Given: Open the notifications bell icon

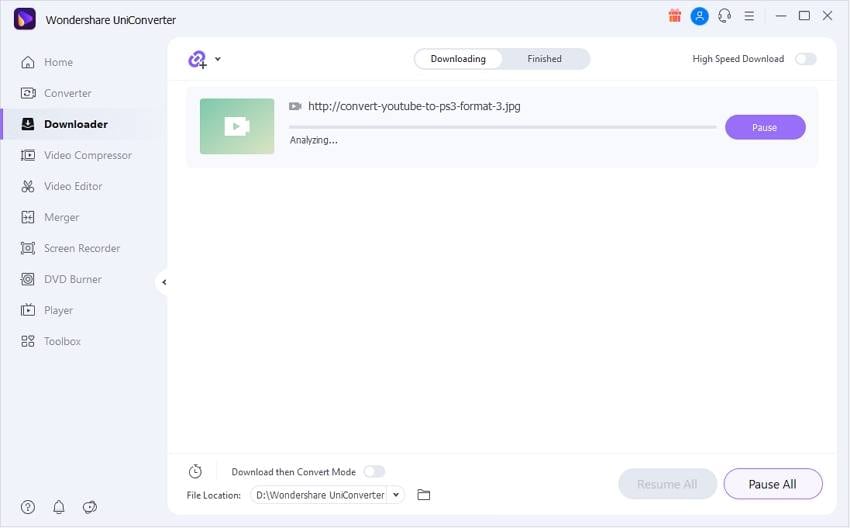Looking at the screenshot, I should click(59, 507).
